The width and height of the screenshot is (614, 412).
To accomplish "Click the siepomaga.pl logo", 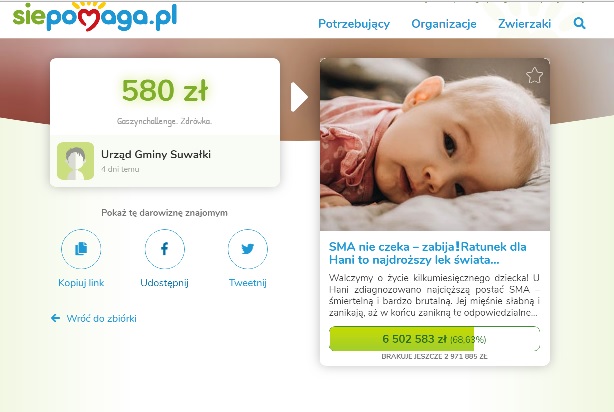I will click(95, 16).
